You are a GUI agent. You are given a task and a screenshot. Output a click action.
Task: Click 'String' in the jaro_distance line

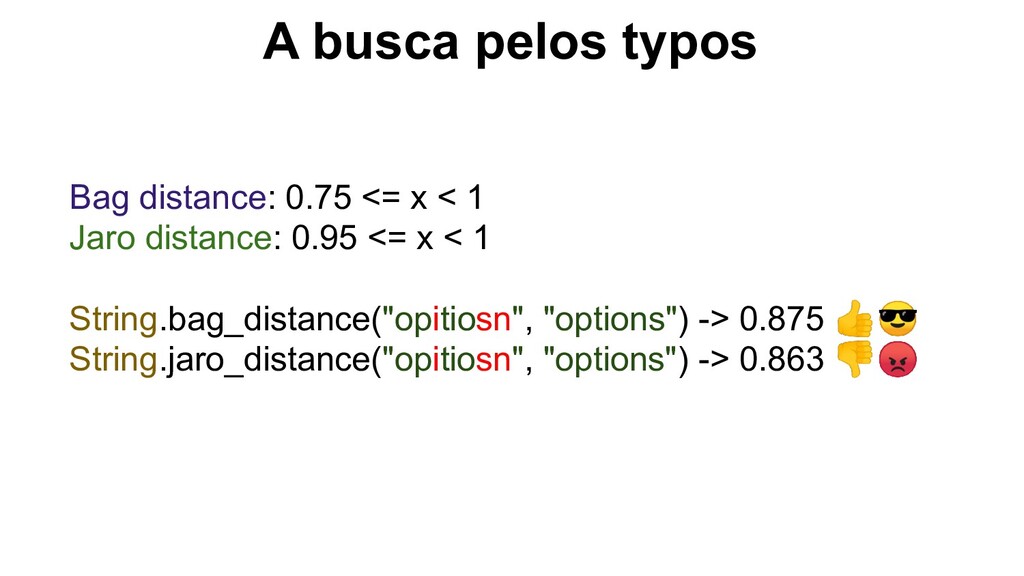(x=114, y=360)
